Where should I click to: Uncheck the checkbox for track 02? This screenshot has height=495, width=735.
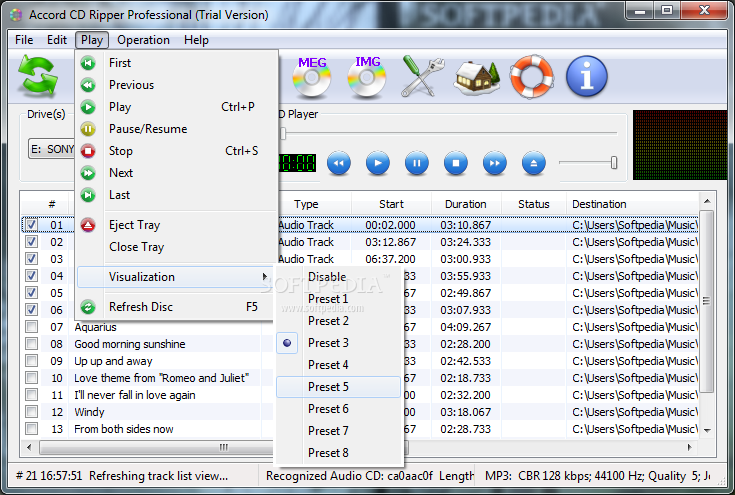coord(31,242)
